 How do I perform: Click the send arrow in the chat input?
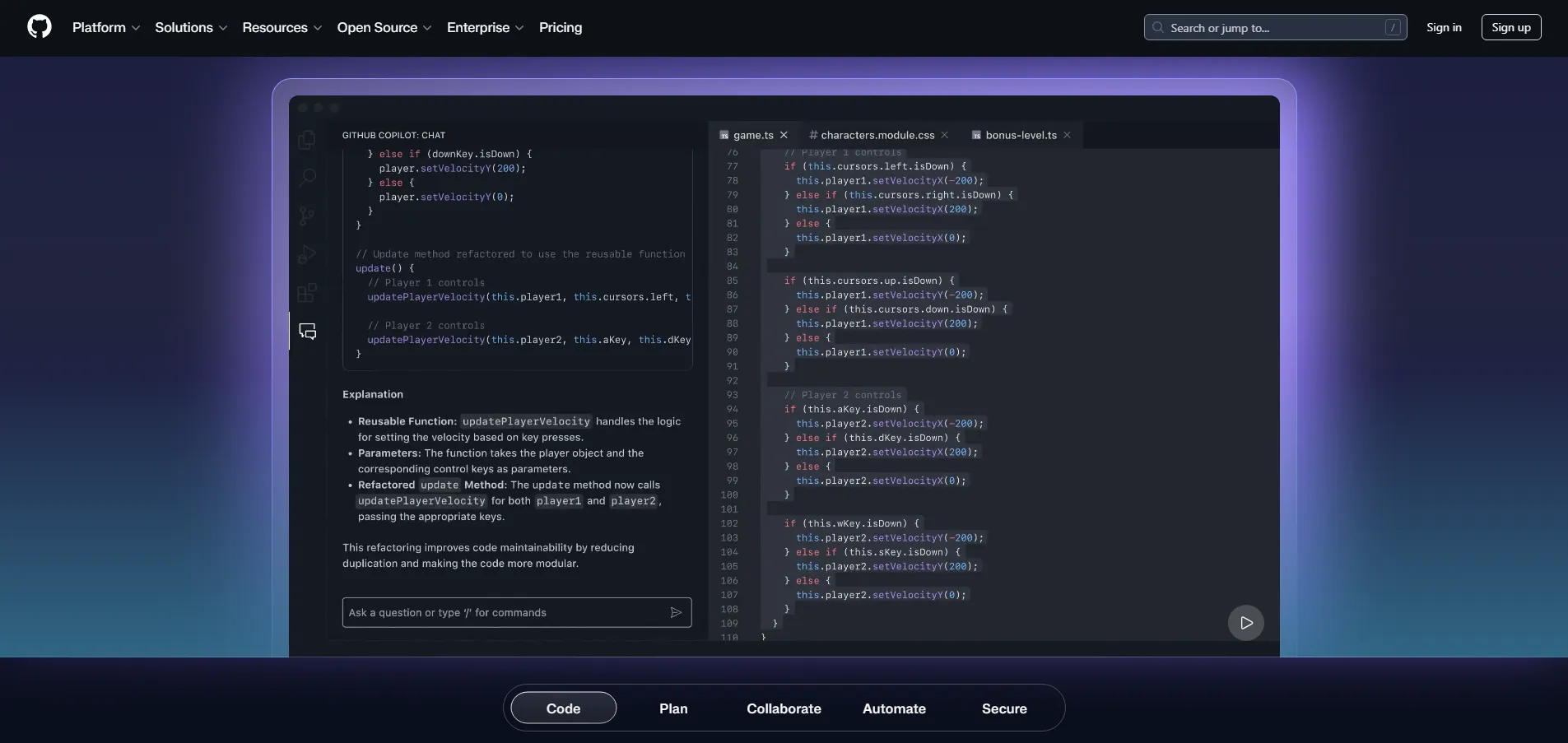click(x=676, y=613)
